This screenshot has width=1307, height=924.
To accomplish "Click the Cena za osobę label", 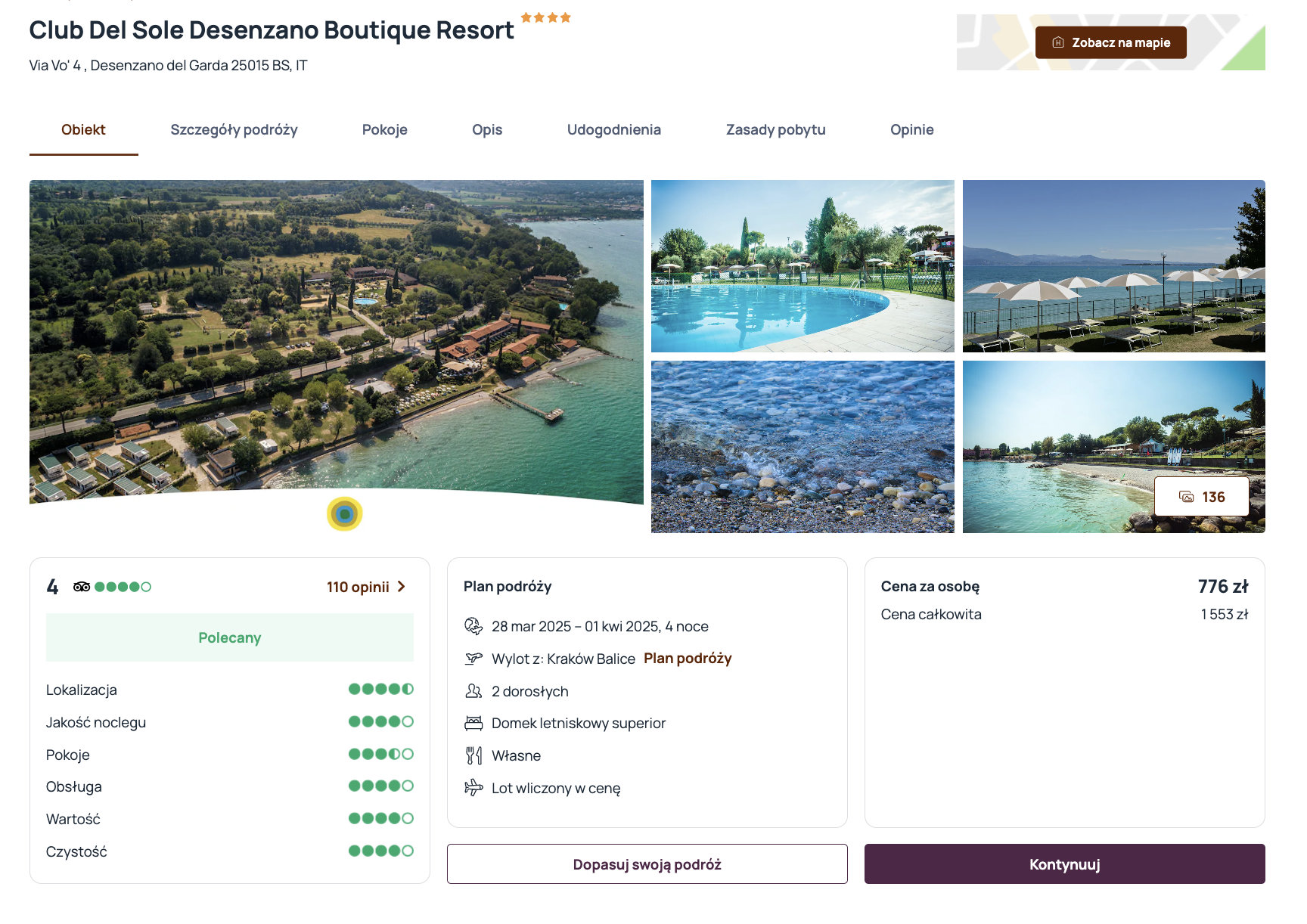I will (930, 587).
